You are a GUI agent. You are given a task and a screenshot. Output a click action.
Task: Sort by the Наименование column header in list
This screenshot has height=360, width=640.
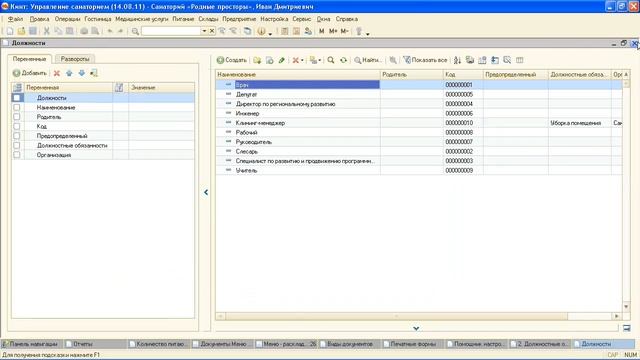point(298,74)
